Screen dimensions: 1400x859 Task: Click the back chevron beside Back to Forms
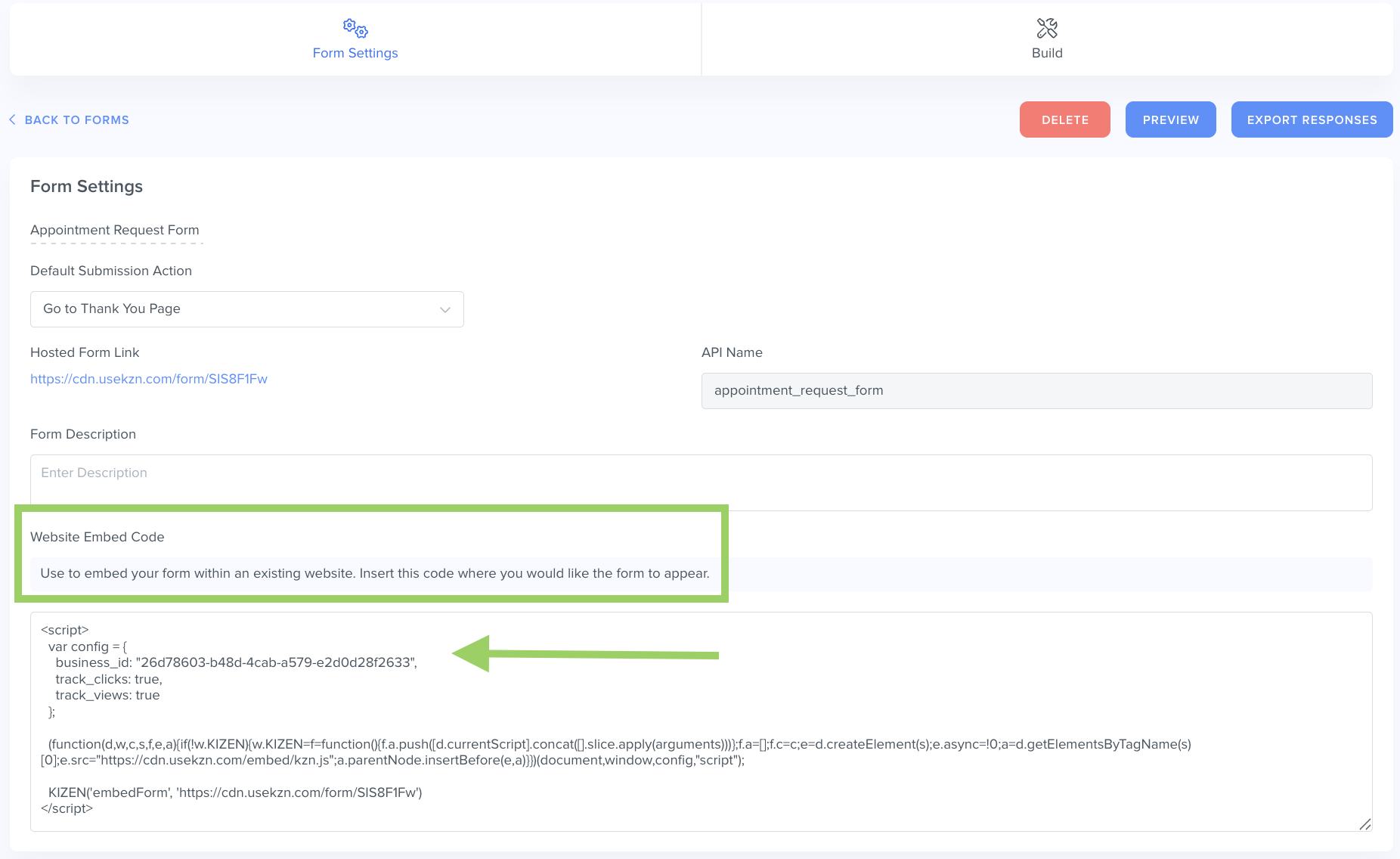[12, 119]
